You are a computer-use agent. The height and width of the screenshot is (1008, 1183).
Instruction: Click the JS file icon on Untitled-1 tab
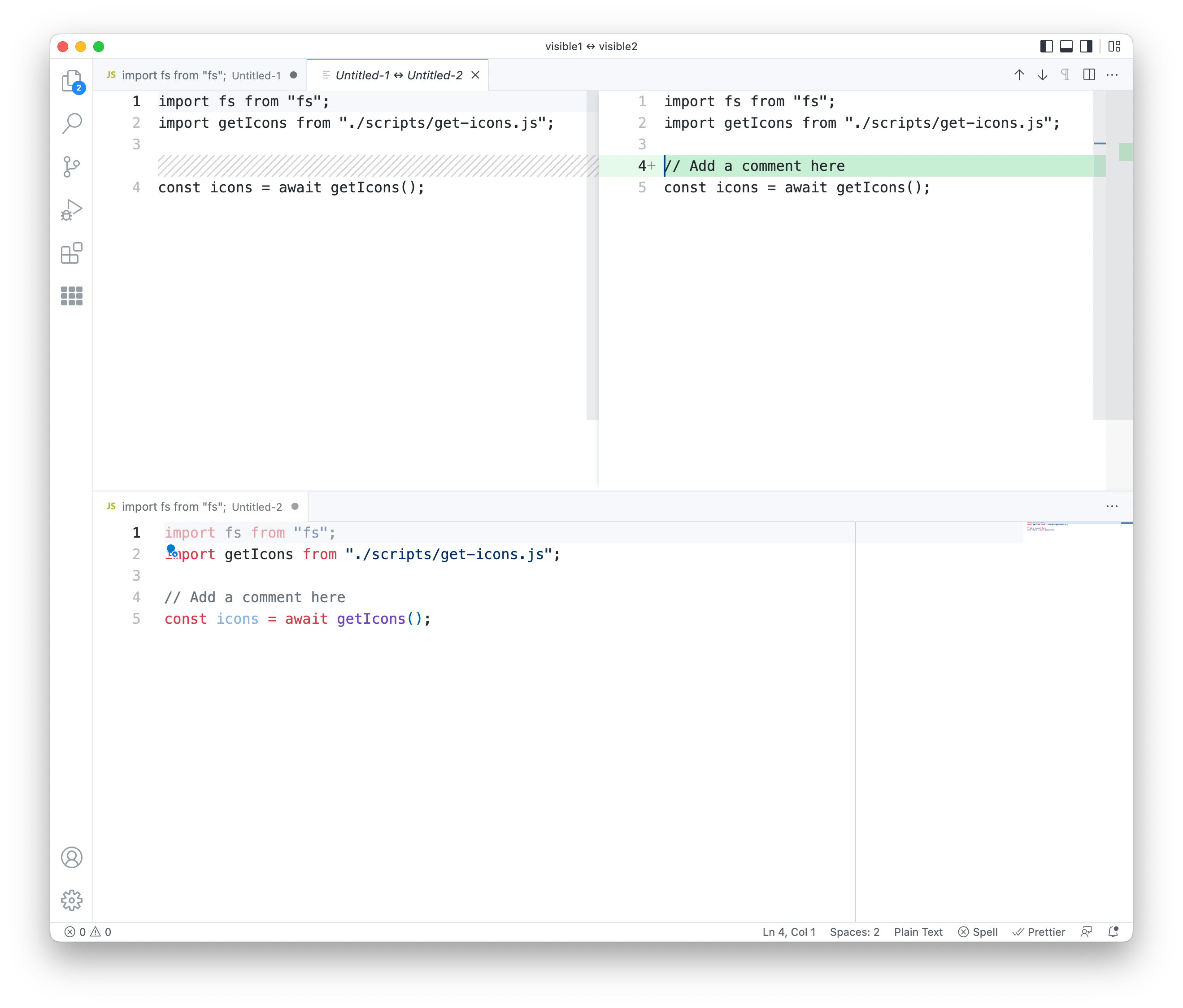coord(111,75)
